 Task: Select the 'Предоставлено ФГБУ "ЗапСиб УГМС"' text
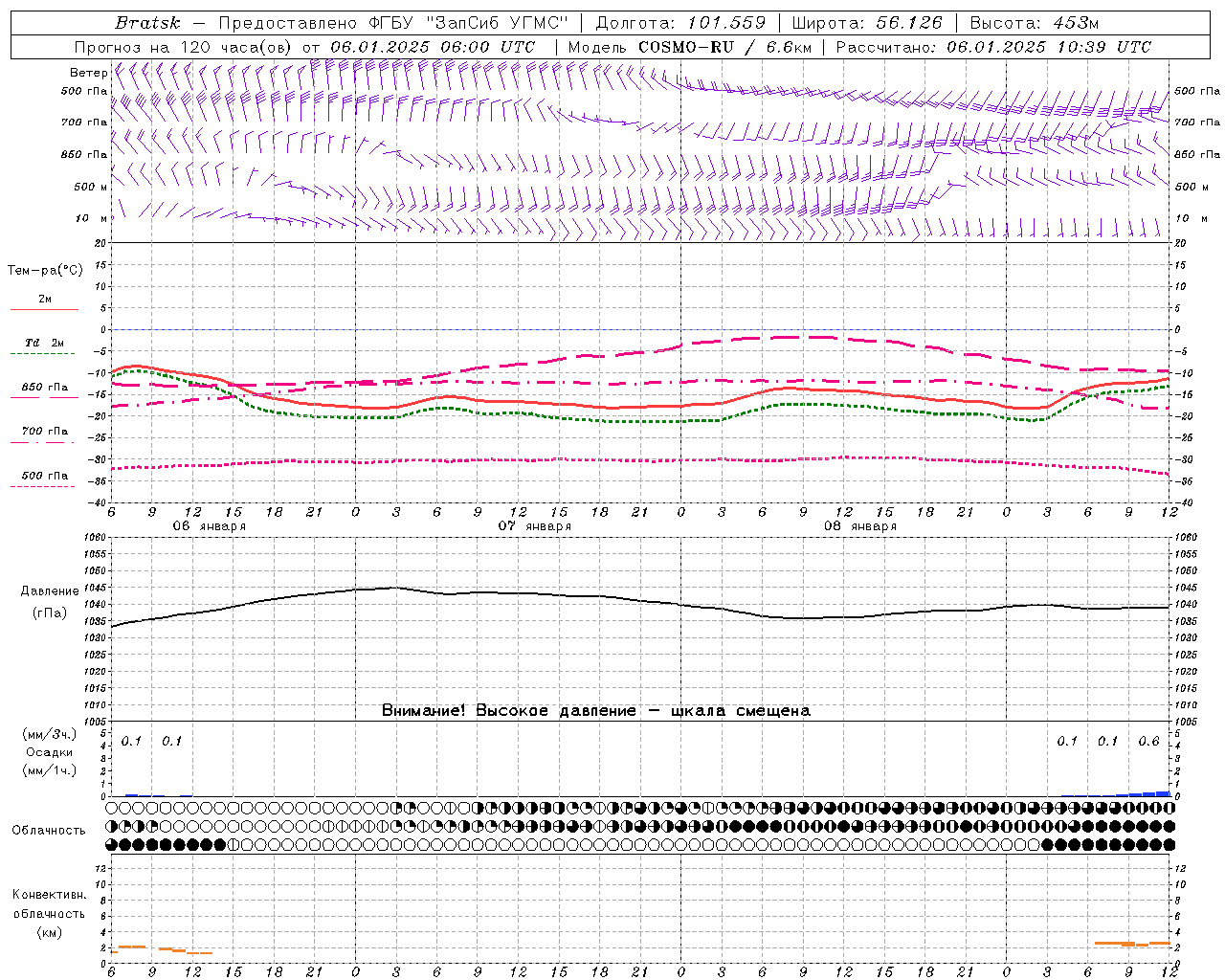[393, 23]
